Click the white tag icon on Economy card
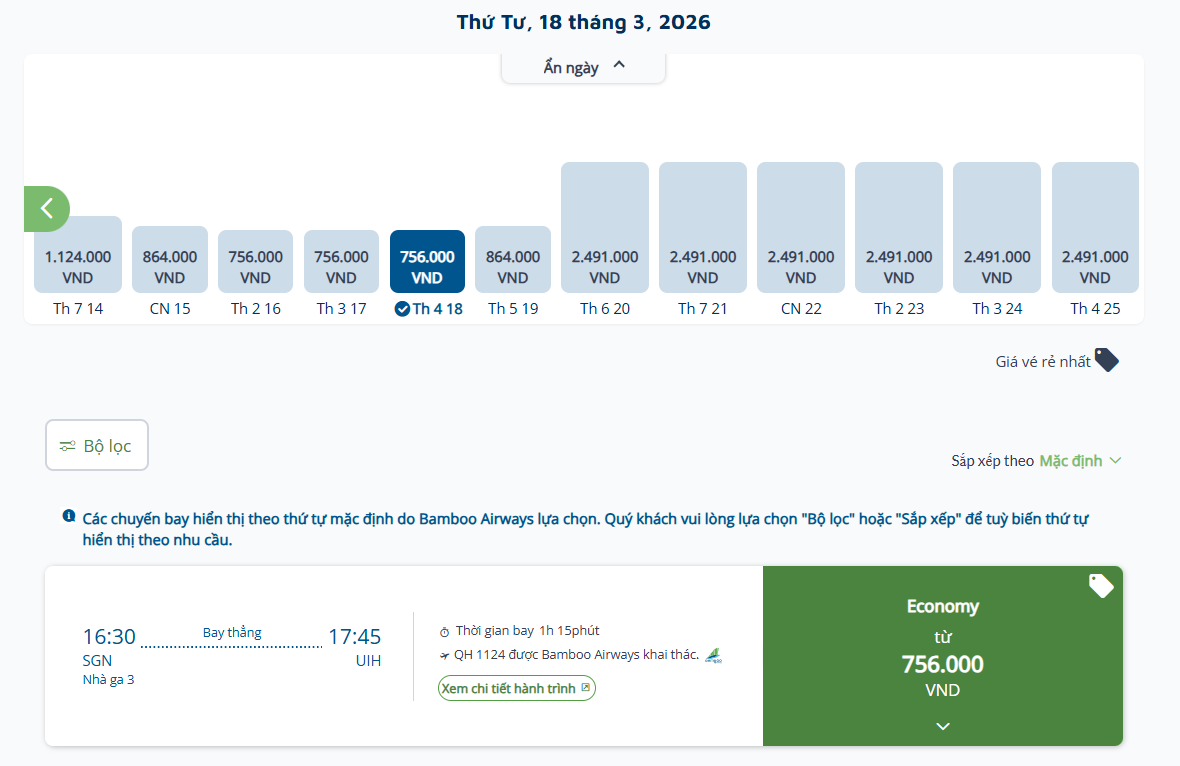The height and width of the screenshot is (766, 1180). [x=1100, y=586]
